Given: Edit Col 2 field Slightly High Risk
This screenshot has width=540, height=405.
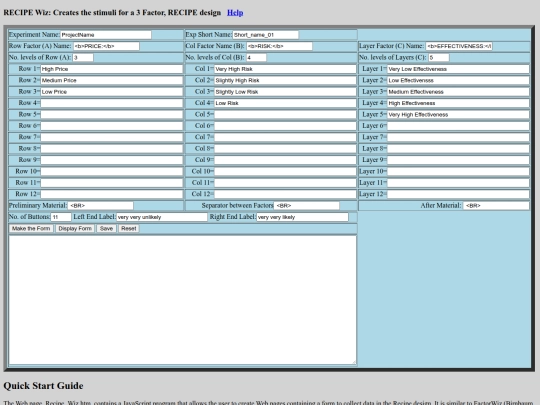Looking at the screenshot, I should pos(285,80).
